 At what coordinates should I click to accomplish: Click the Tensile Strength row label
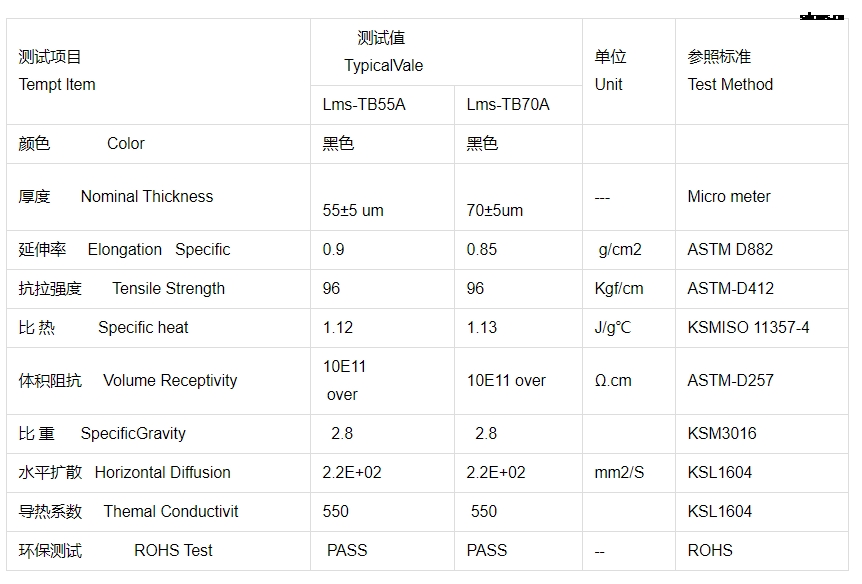pos(168,289)
